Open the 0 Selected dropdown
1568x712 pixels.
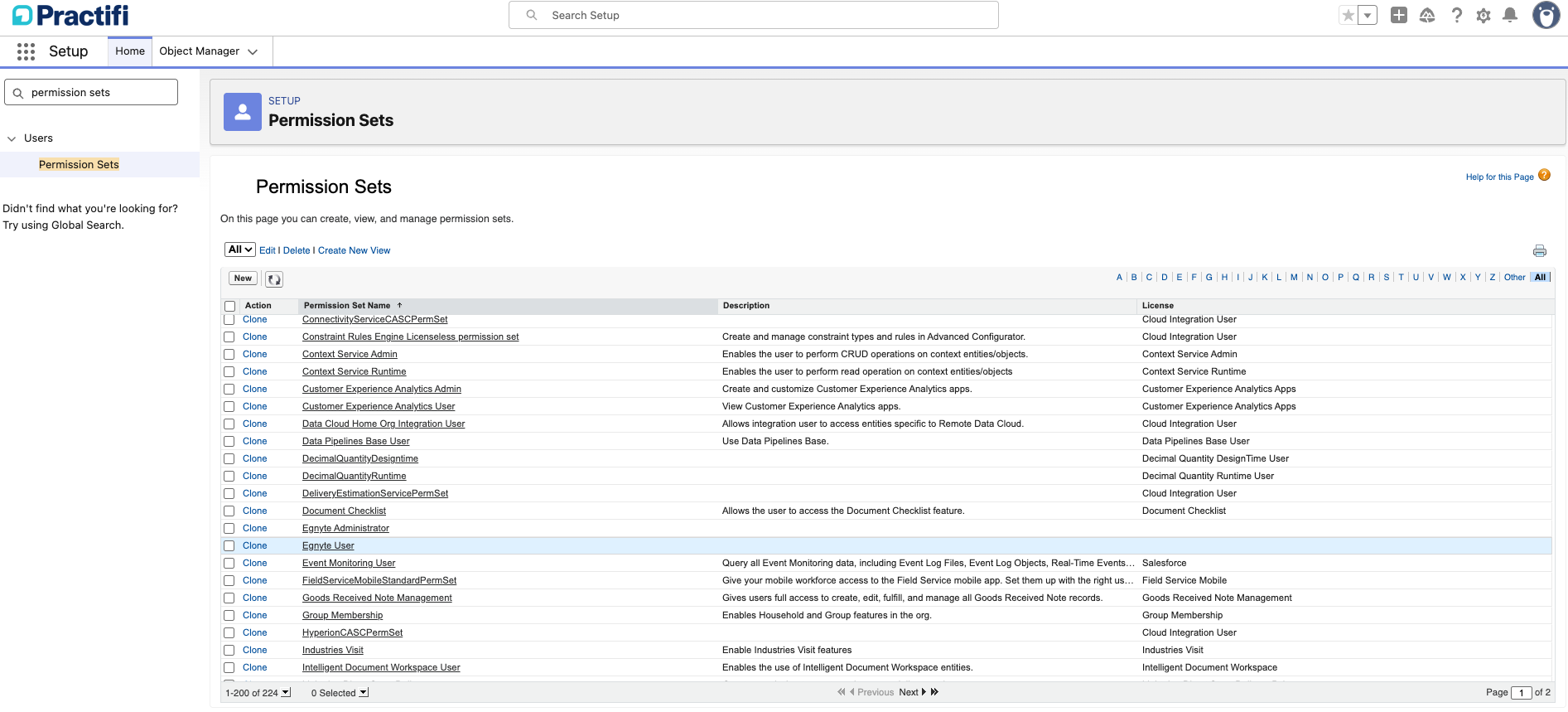coord(364,692)
